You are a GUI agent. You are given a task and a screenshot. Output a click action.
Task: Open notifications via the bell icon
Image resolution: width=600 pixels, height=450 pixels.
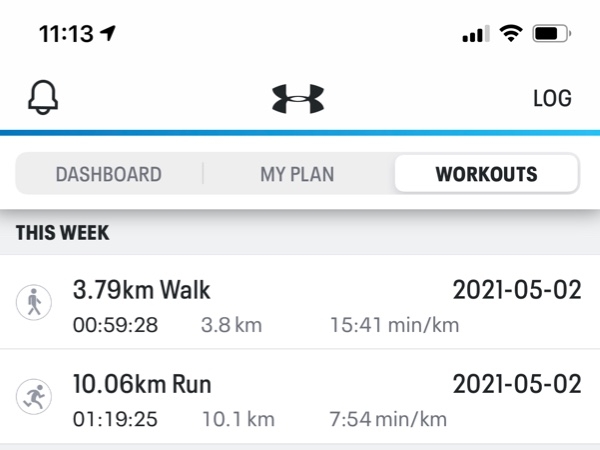[43, 97]
